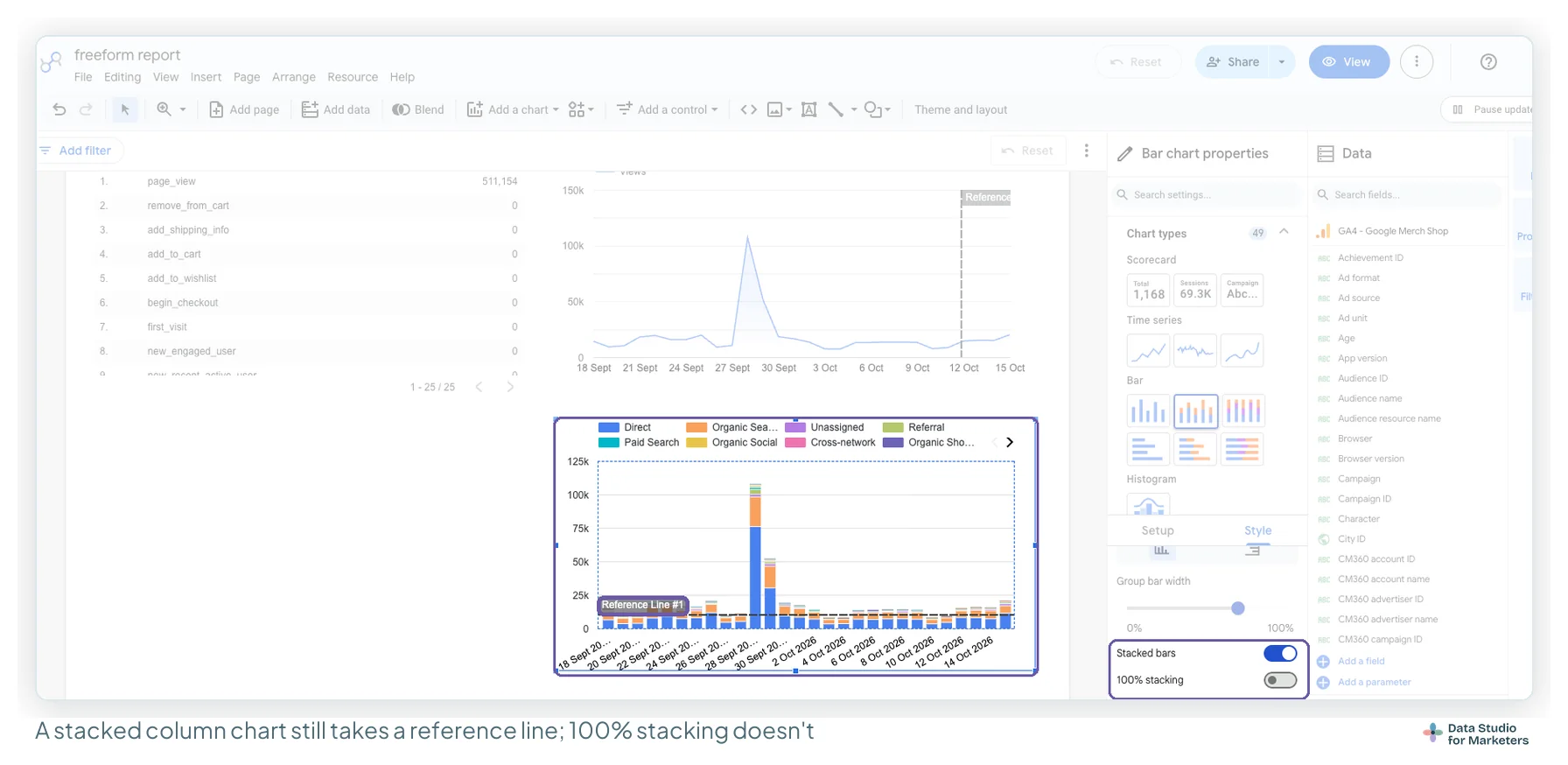Open the help question mark icon
The height and width of the screenshot is (765, 1568).
click(x=1488, y=62)
